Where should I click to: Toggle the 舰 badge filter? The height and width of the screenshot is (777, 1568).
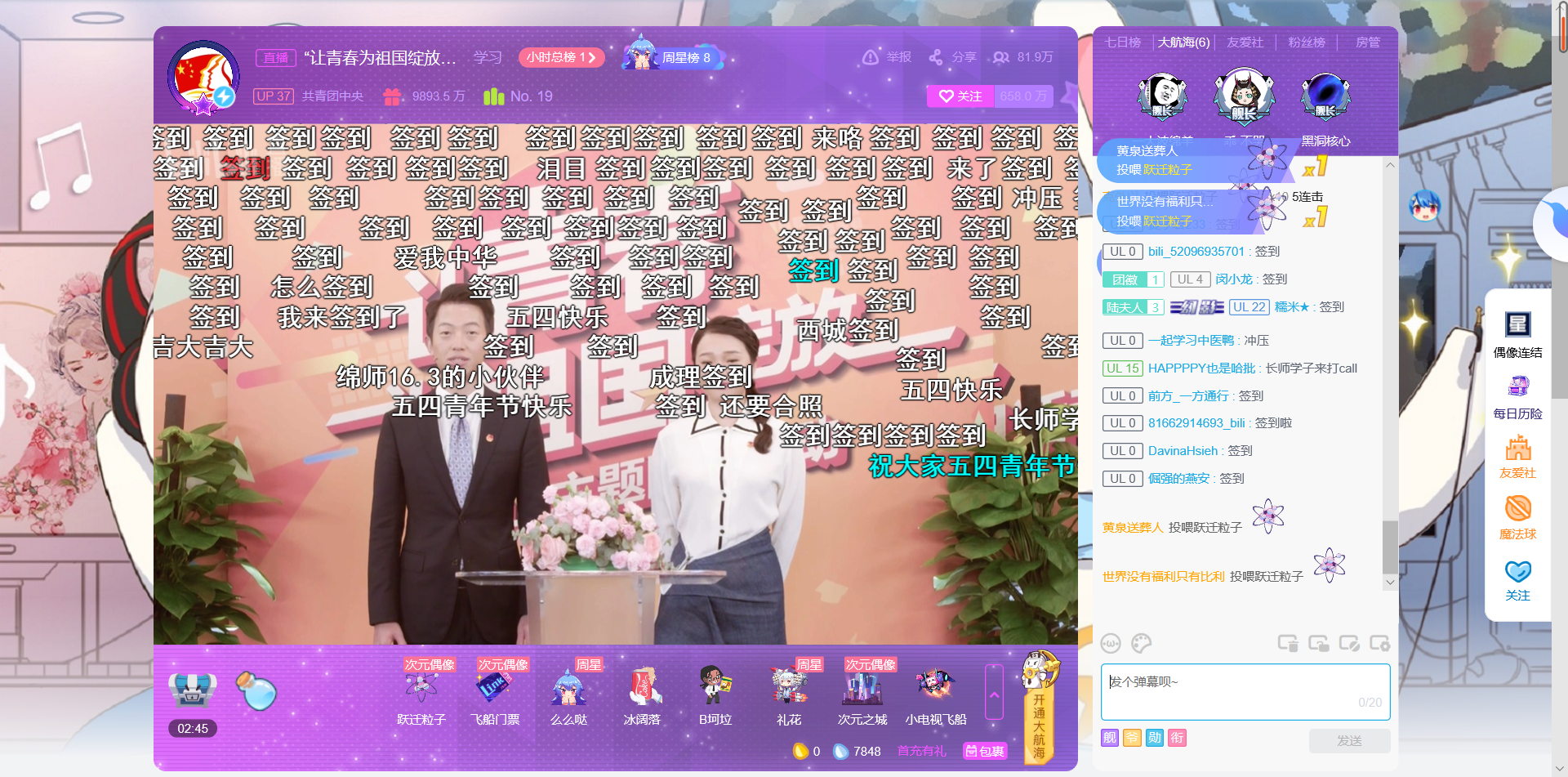click(x=1110, y=738)
